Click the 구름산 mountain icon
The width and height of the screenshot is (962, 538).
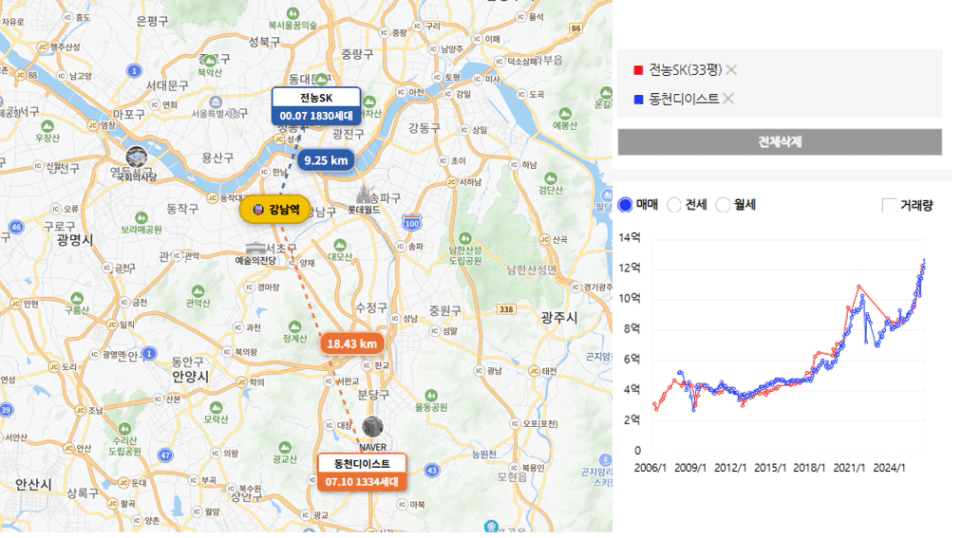click(77, 299)
